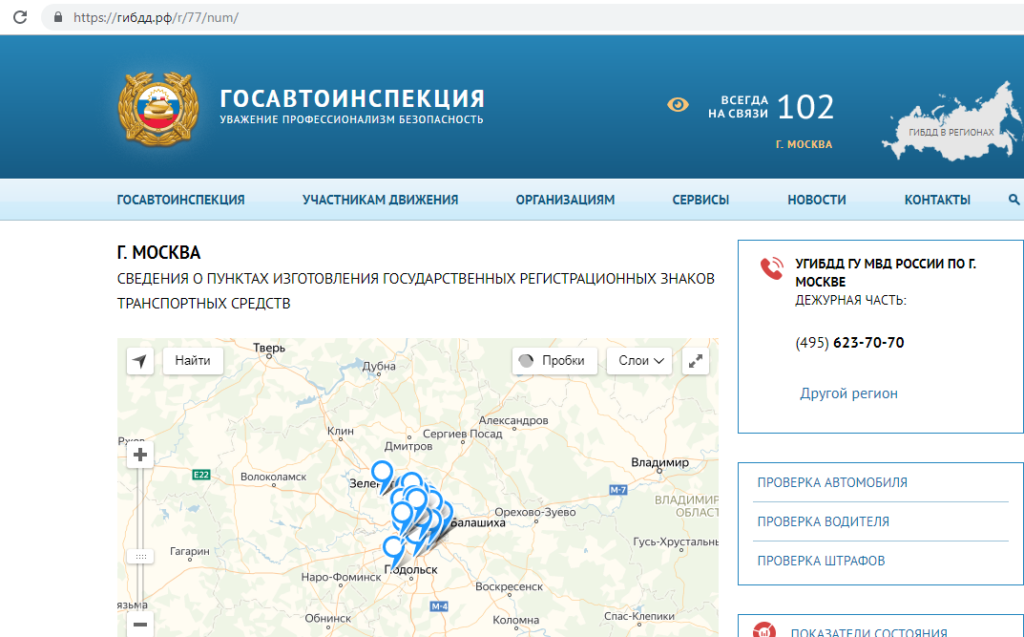The height and width of the screenshot is (637, 1024).
Task: Open the ПРОВЕРКА ШТРАФОВ link
Action: 821,561
